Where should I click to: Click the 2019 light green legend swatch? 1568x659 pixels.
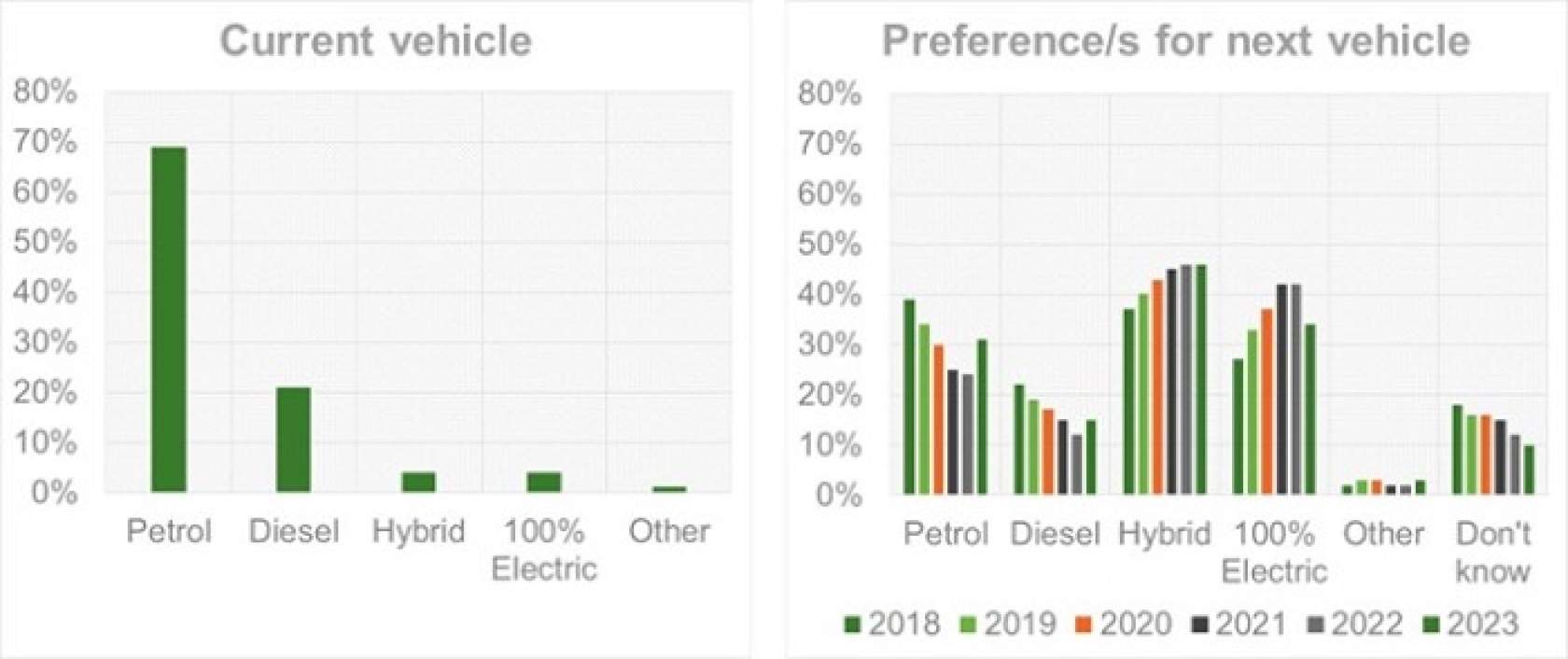[x=967, y=624]
